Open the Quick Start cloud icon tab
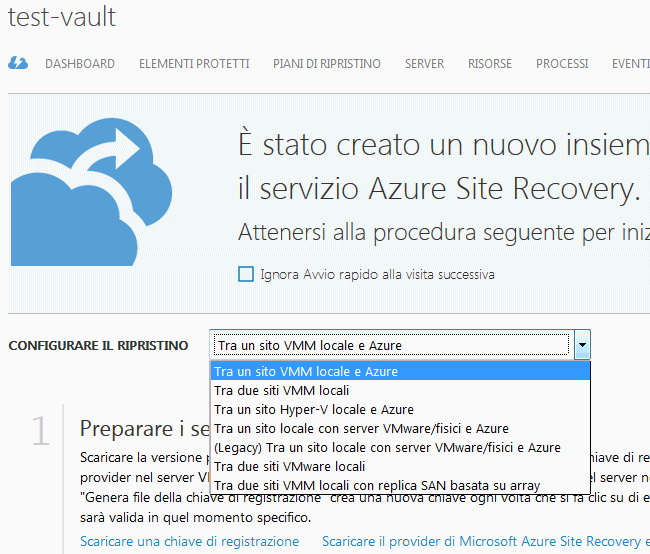Image resolution: width=650 pixels, height=554 pixels. pyautogui.click(x=18, y=63)
